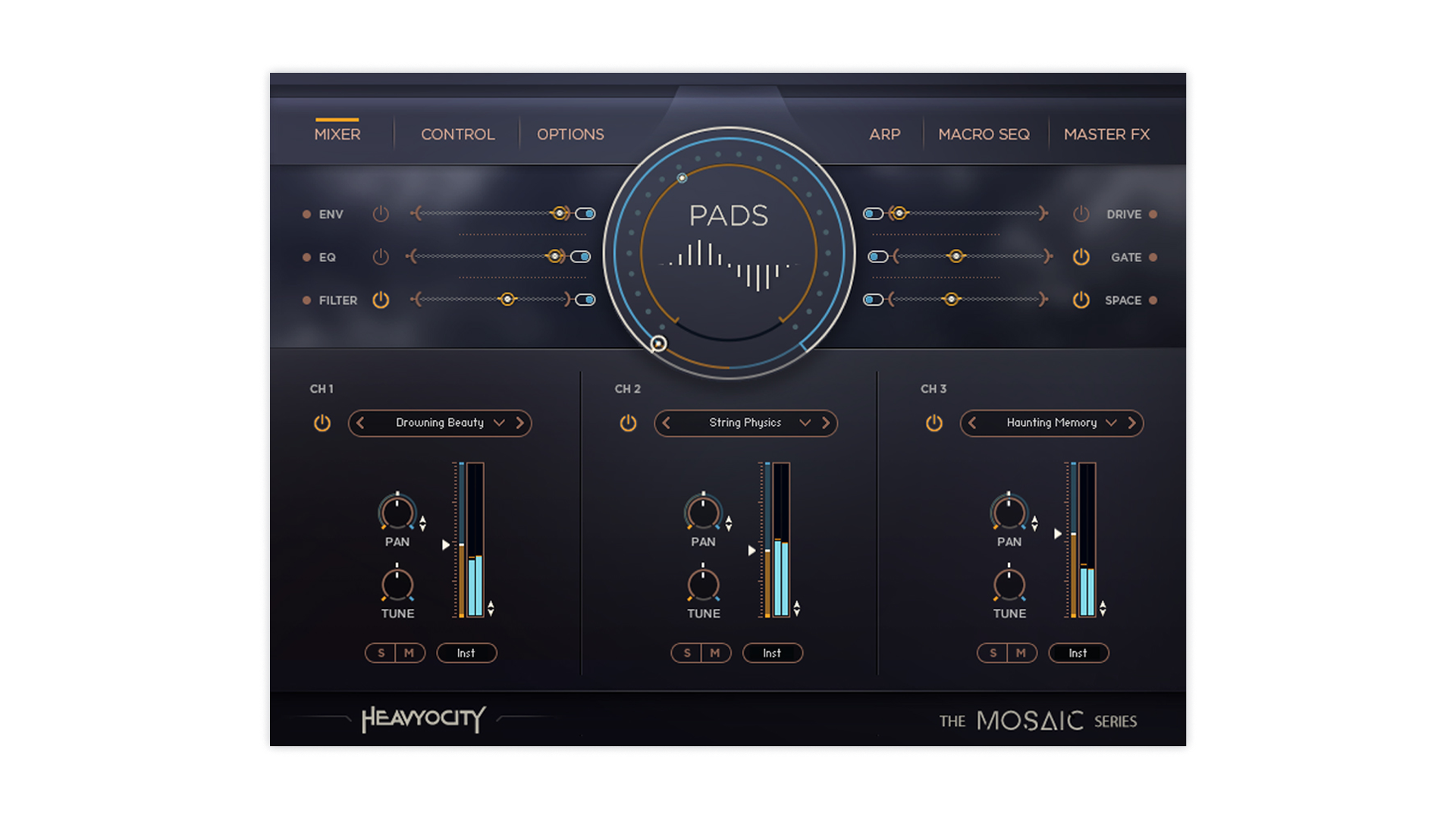Click the CH 2 PAN knob

click(703, 513)
